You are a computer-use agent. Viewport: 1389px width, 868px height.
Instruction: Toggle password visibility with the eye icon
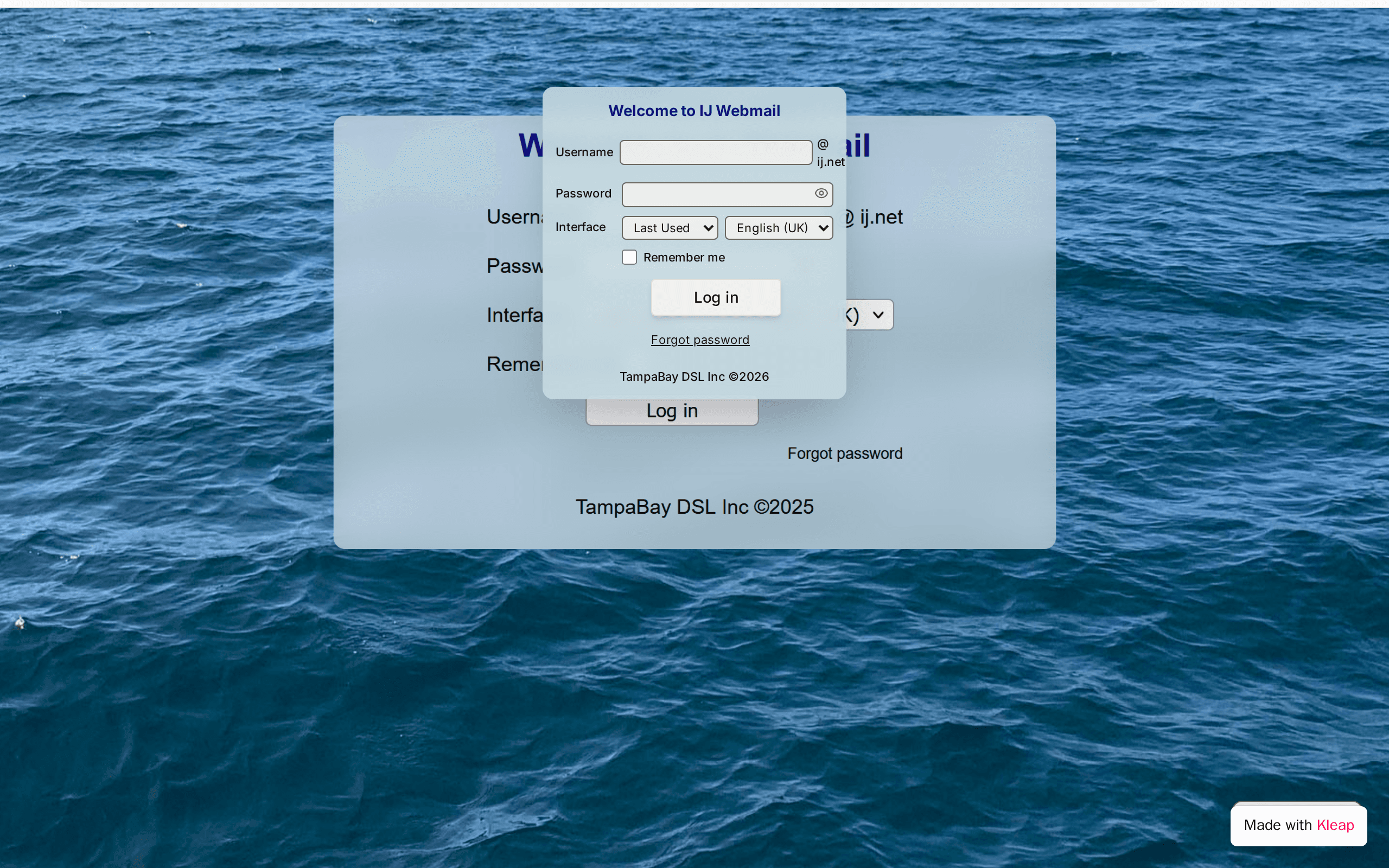[x=821, y=194]
